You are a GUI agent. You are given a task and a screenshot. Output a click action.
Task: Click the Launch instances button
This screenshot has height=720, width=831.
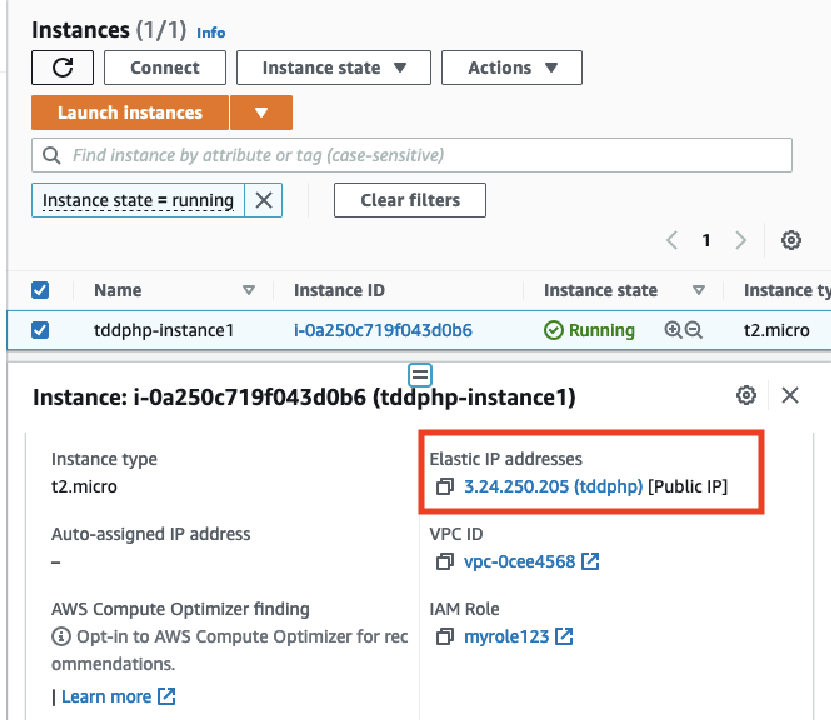130,112
